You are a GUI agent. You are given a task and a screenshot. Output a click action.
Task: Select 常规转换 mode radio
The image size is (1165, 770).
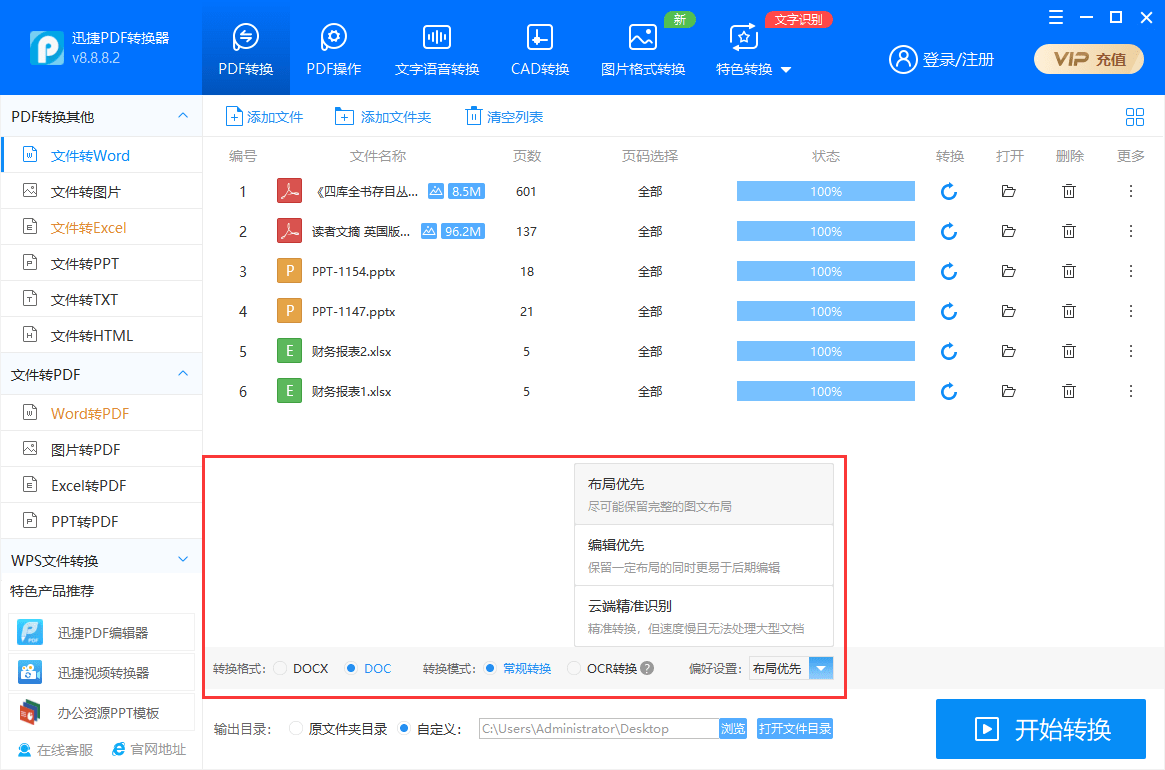point(490,668)
